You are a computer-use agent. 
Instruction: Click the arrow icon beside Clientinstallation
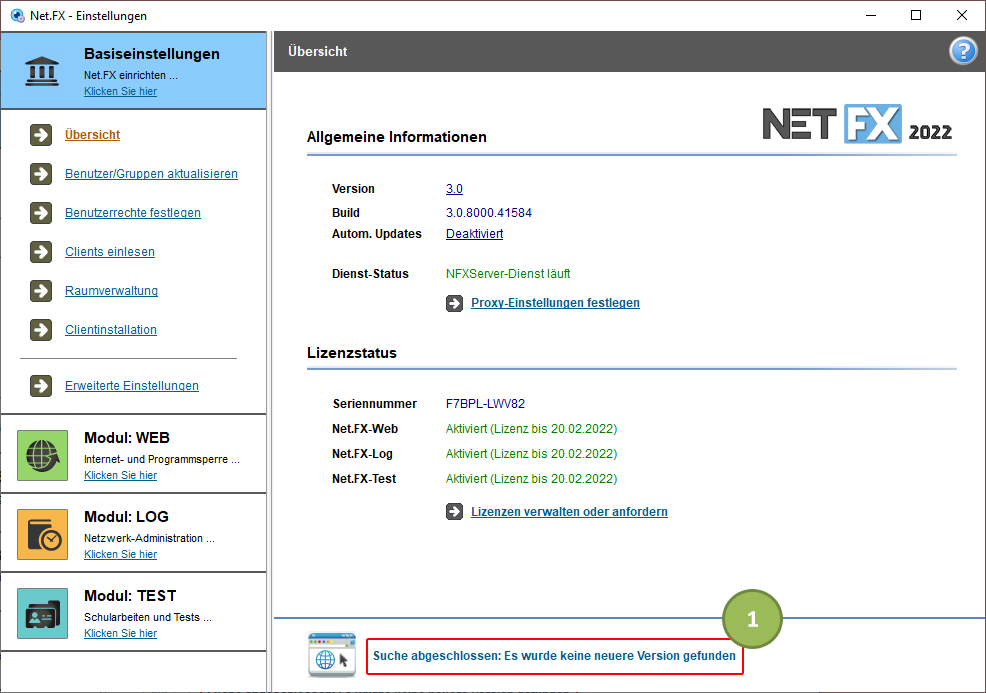click(x=42, y=330)
